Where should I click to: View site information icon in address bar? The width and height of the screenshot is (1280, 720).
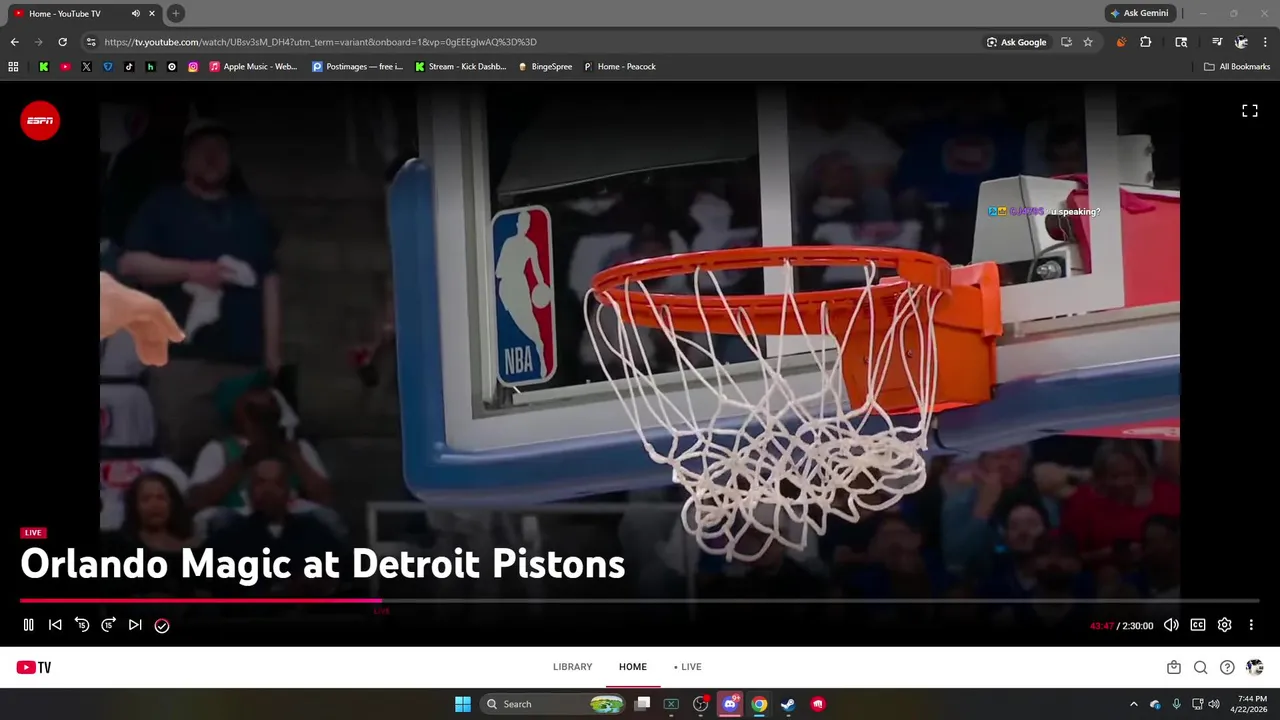[x=91, y=42]
